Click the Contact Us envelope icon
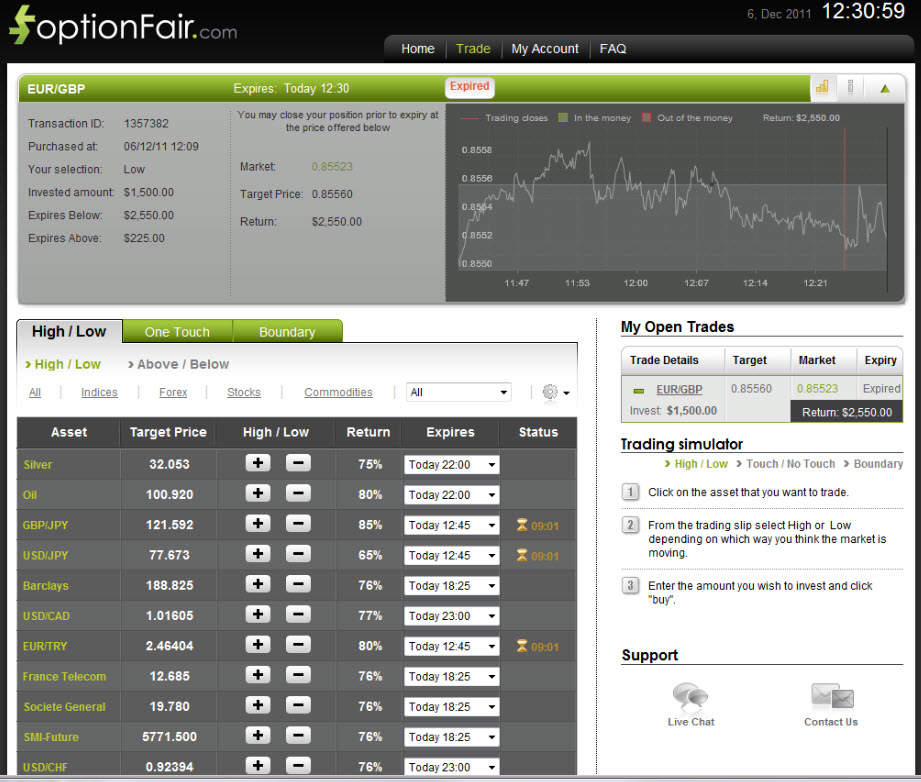921x782 pixels. point(831,696)
